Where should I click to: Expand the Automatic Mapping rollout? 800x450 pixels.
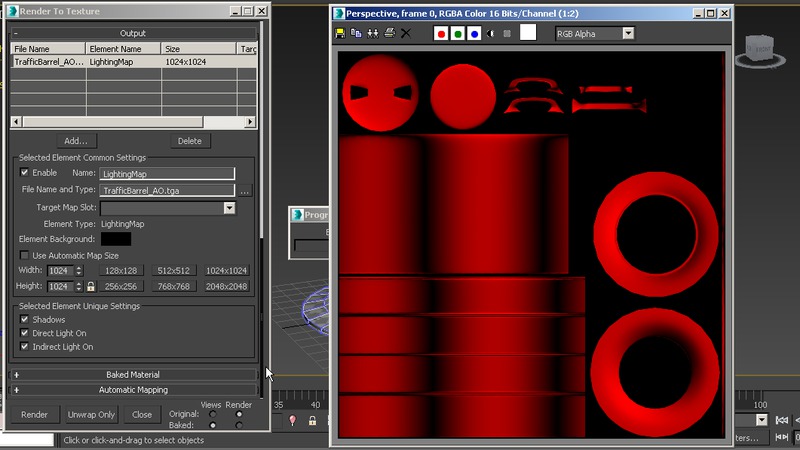133,390
